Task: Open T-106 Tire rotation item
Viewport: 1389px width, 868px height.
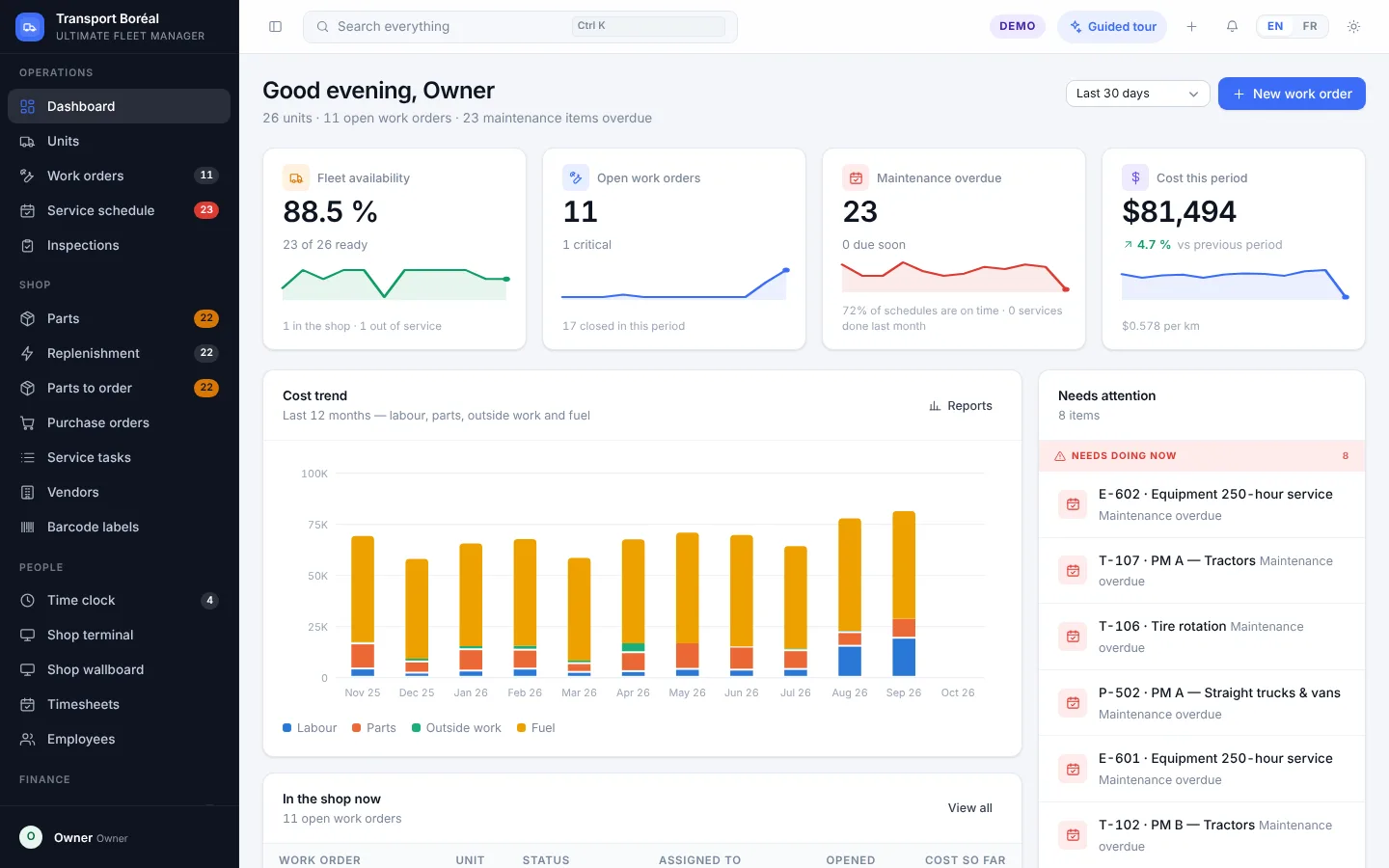Action: pos(1202,637)
